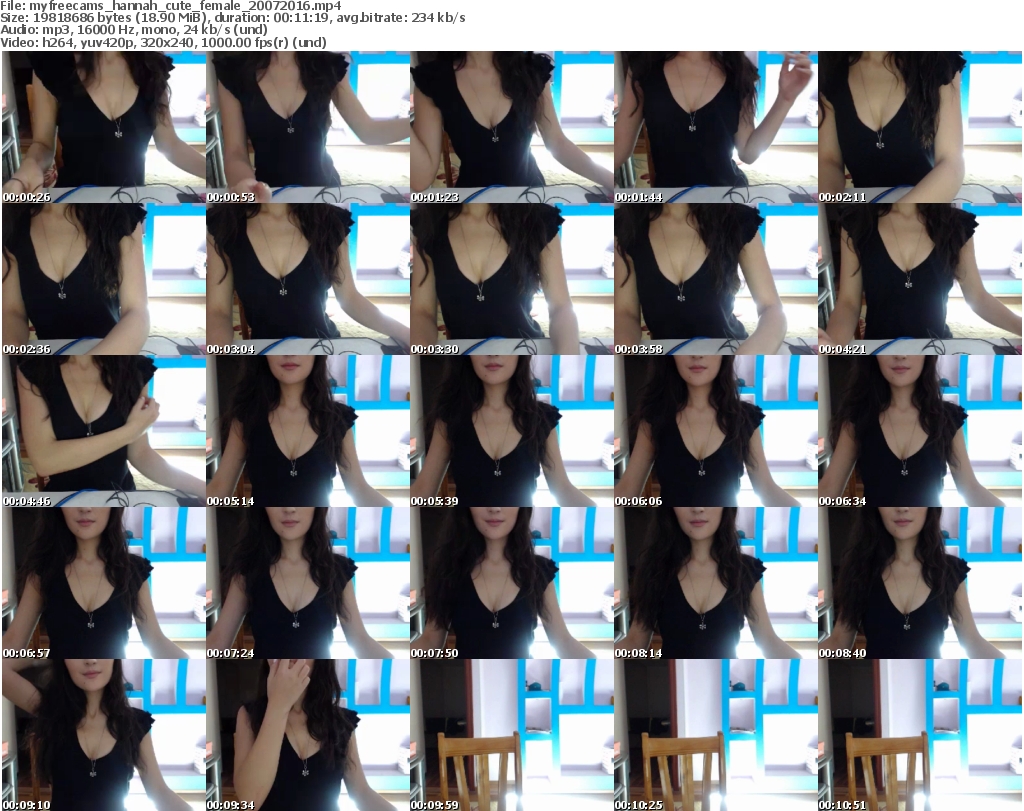Choose the preview frame at 00:08:40
This screenshot has width=1024, height=811.
(920, 583)
